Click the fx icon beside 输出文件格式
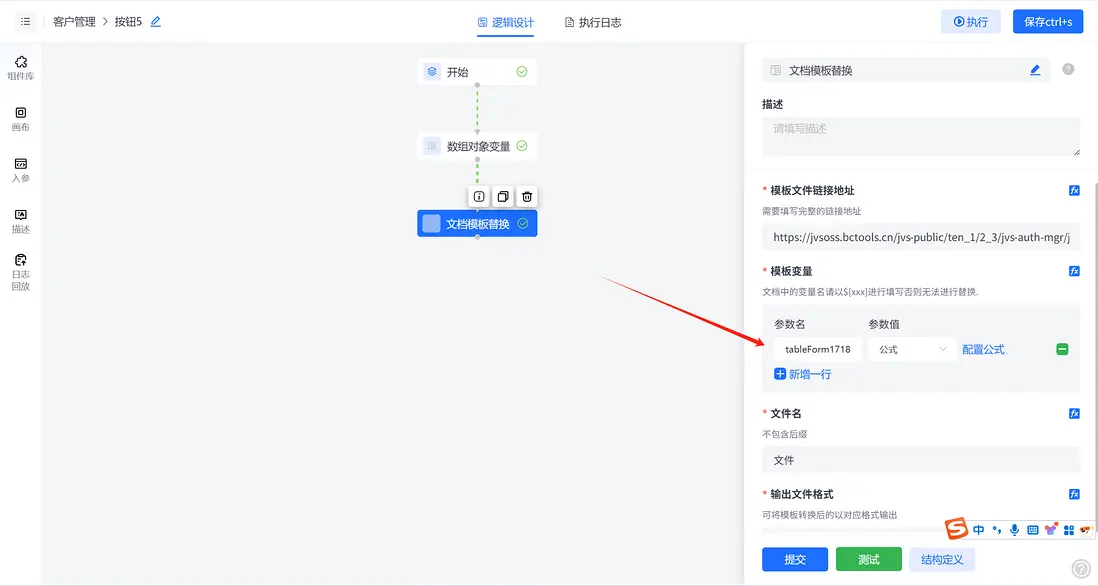 pyautogui.click(x=1074, y=493)
